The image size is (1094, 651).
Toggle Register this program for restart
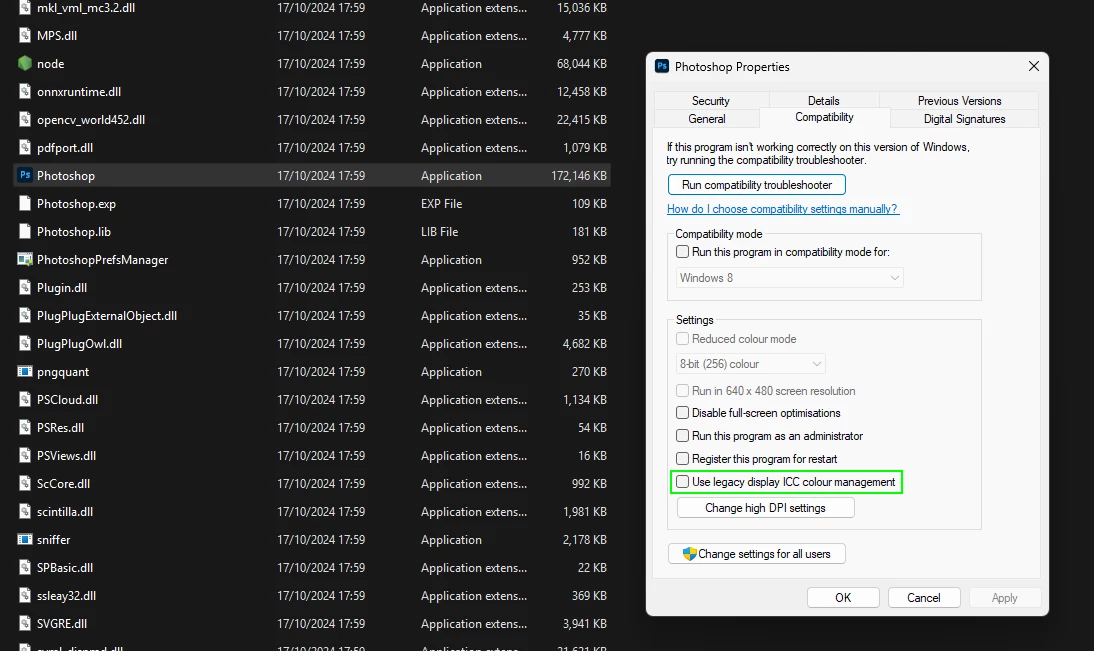682,458
